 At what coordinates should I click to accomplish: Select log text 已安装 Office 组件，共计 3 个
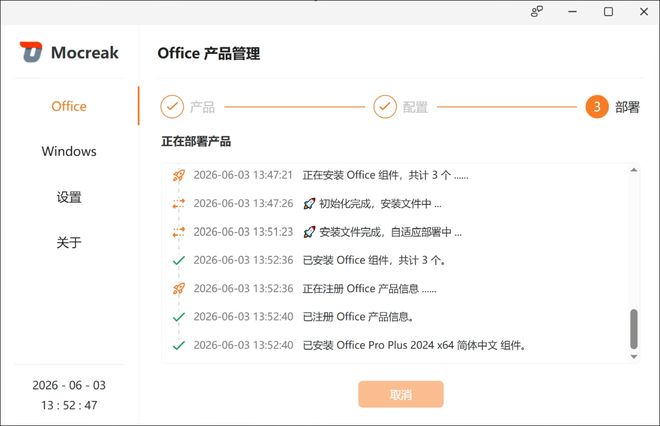click(x=374, y=261)
